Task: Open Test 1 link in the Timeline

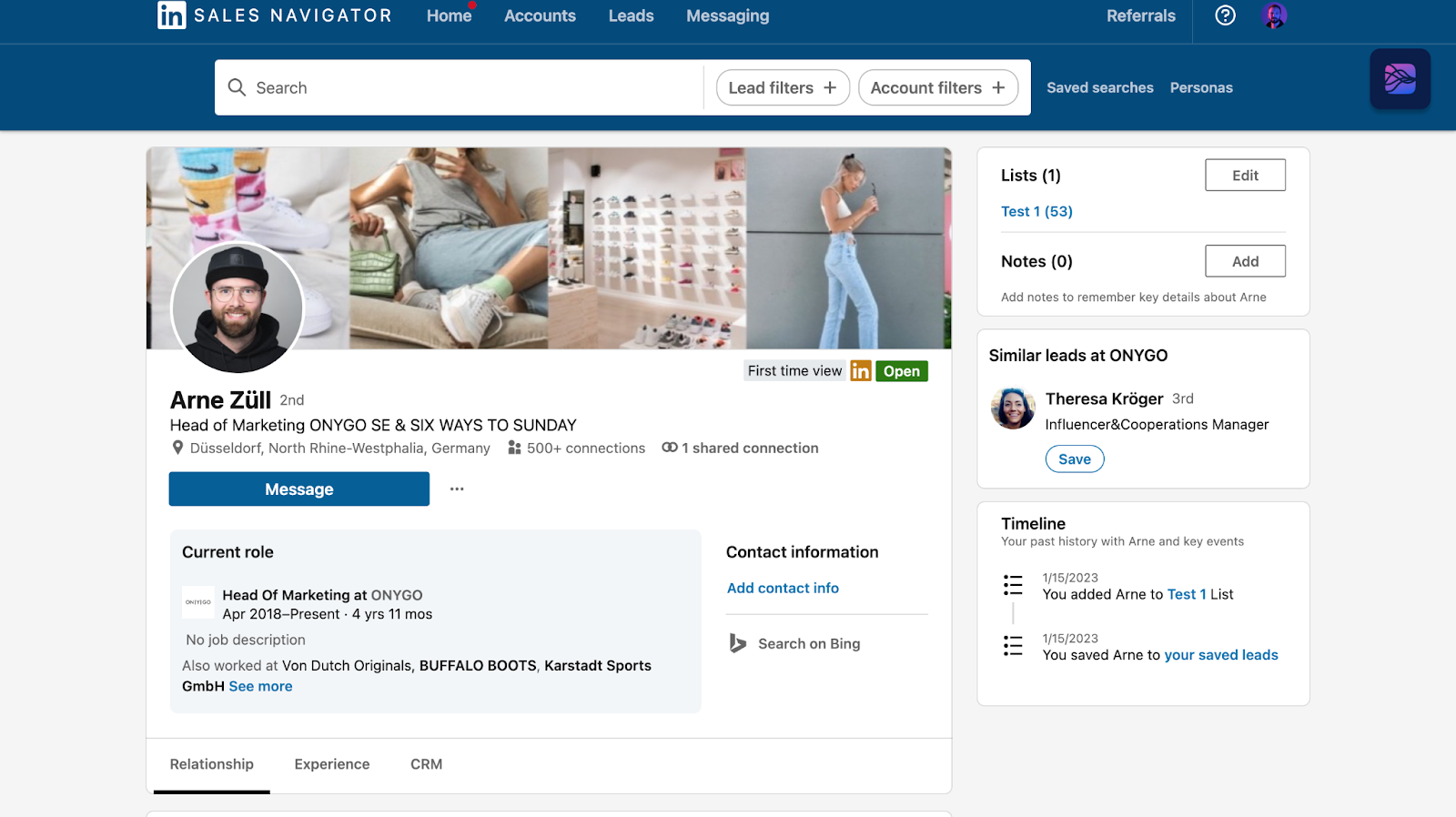Action: (x=1187, y=594)
